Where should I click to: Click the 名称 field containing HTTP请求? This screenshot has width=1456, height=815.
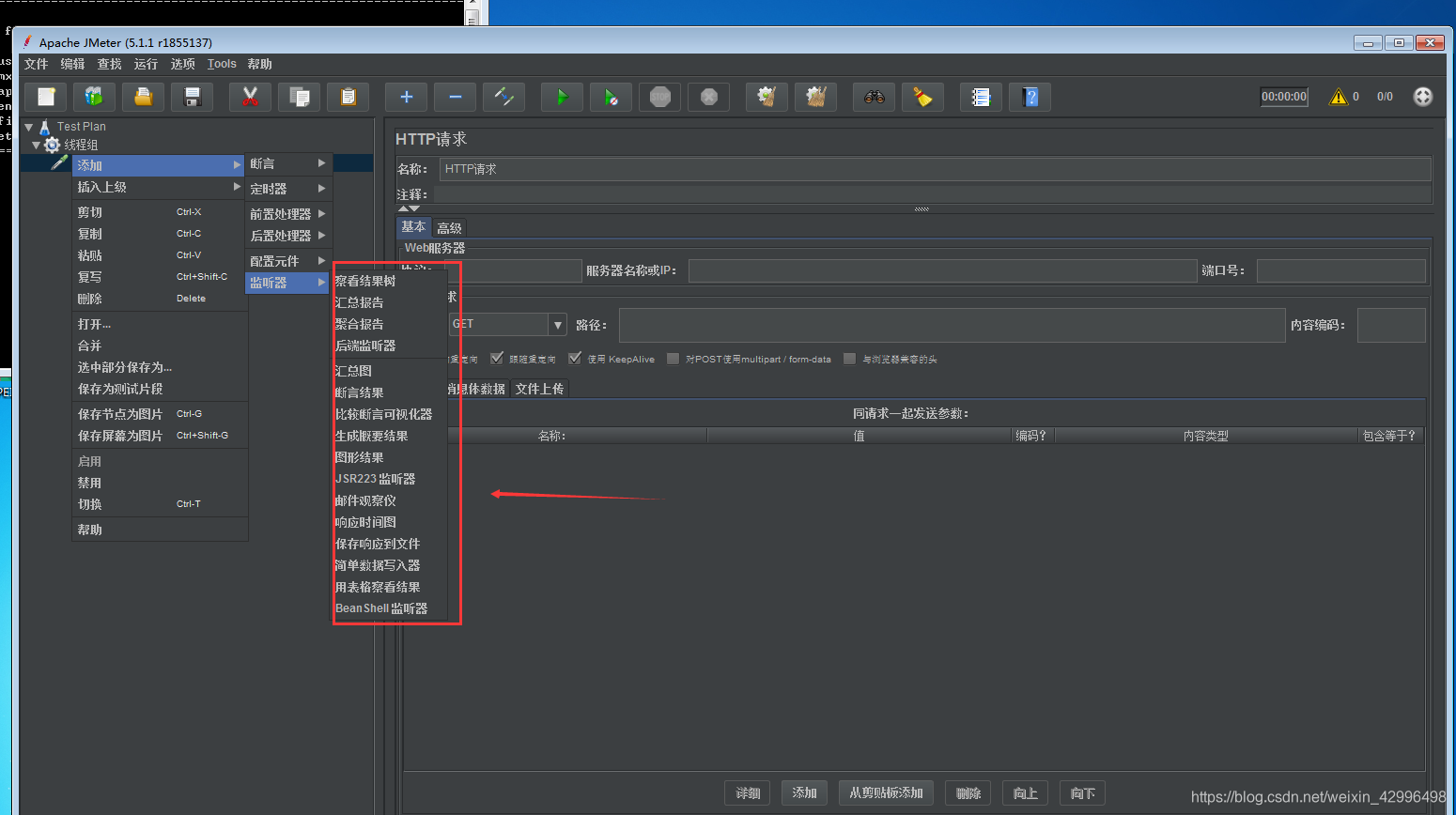click(936, 169)
